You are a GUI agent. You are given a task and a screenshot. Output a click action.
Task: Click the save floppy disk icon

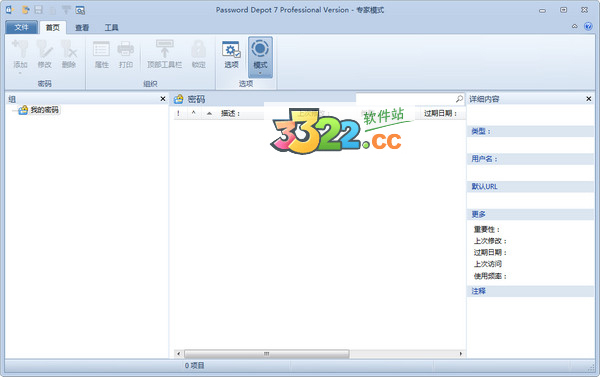coord(38,10)
